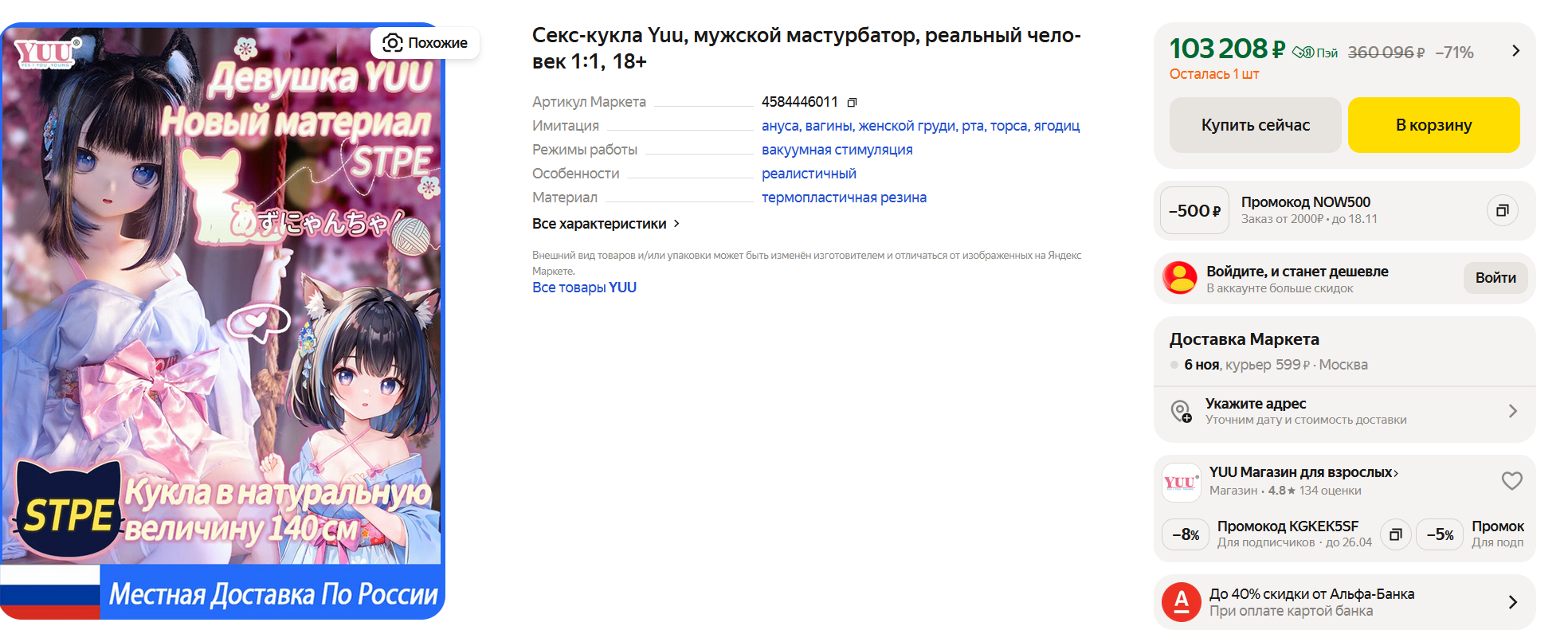Click Промокод KGKEK5SF label

[1288, 526]
